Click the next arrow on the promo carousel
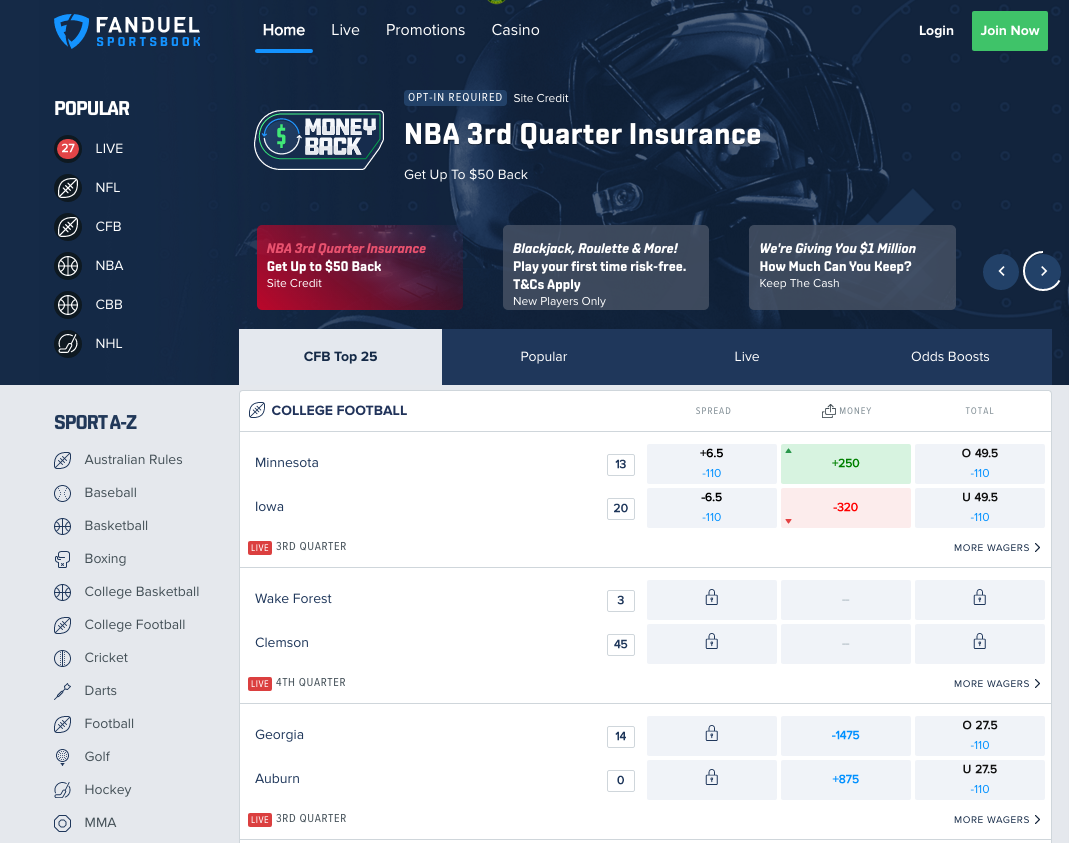Image resolution: width=1069 pixels, height=843 pixels. tap(1042, 271)
